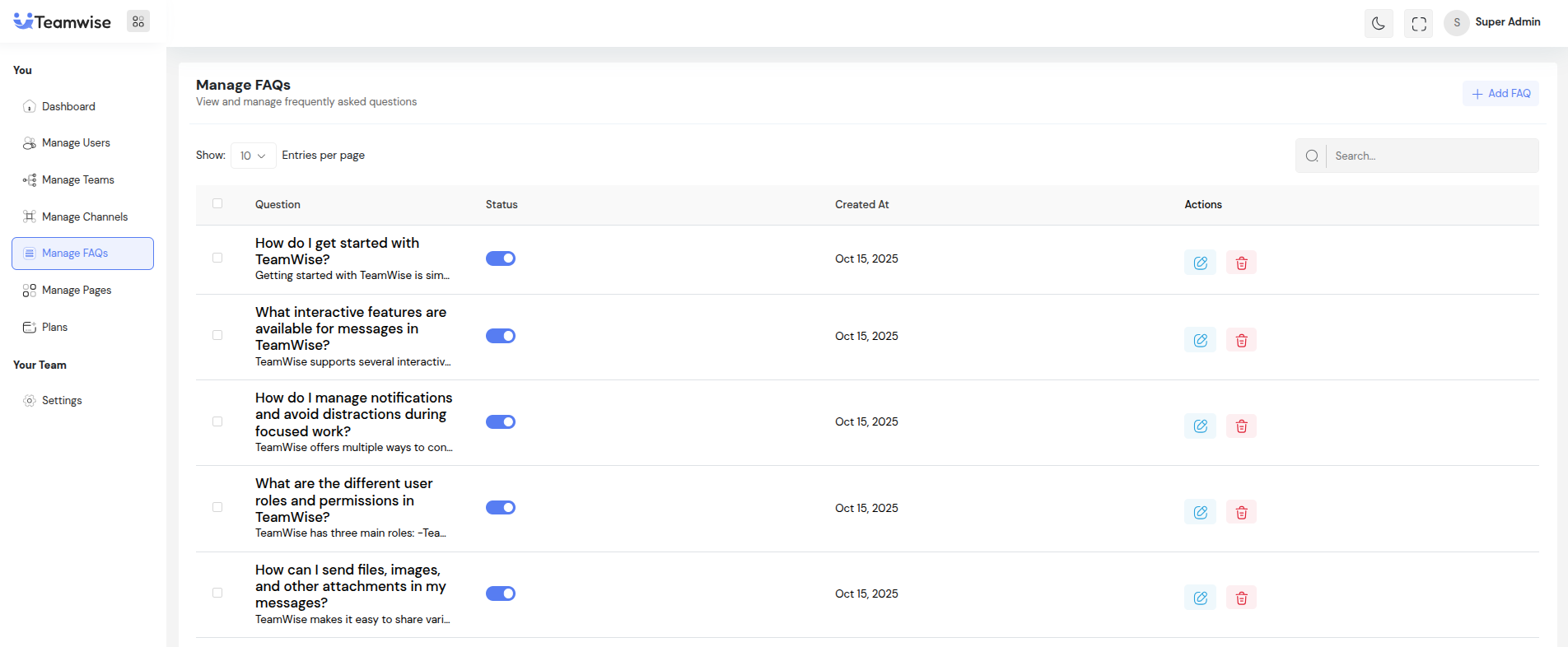The image size is (1568, 647).
Task: Click the sidebar grid toggle icon
Action: point(138,22)
